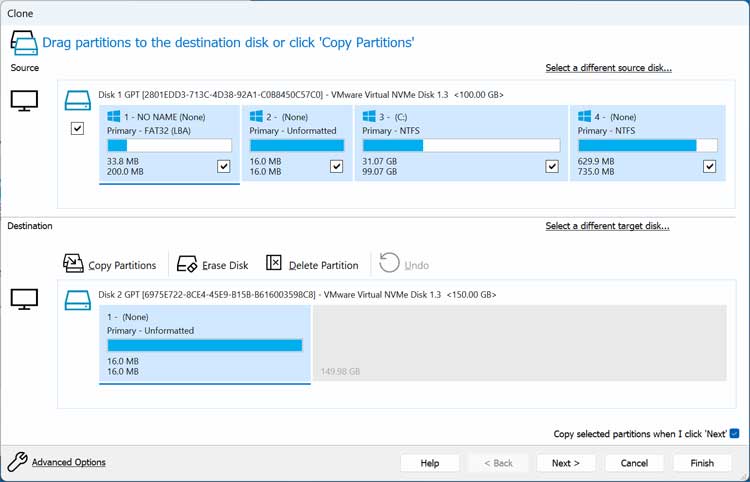Click '33.8 MB' used size text

122,161
